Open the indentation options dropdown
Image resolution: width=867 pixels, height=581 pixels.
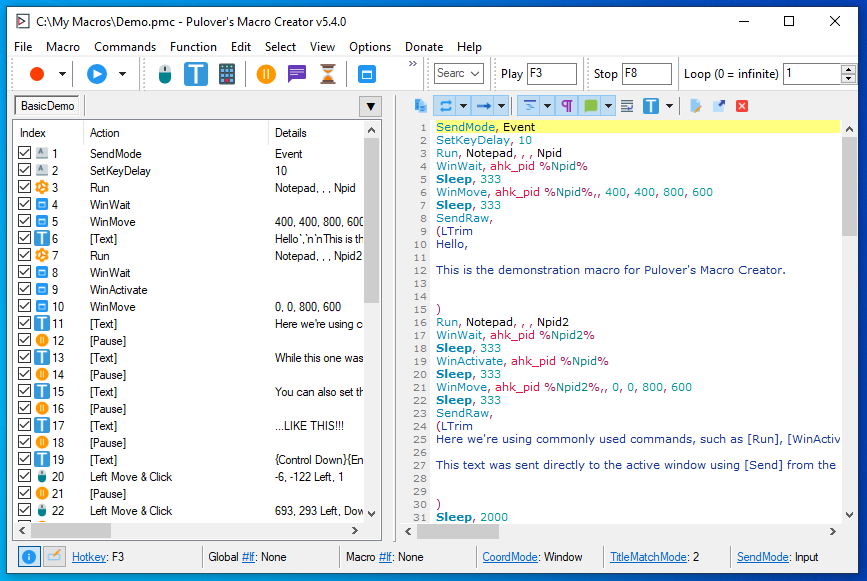click(x=547, y=106)
